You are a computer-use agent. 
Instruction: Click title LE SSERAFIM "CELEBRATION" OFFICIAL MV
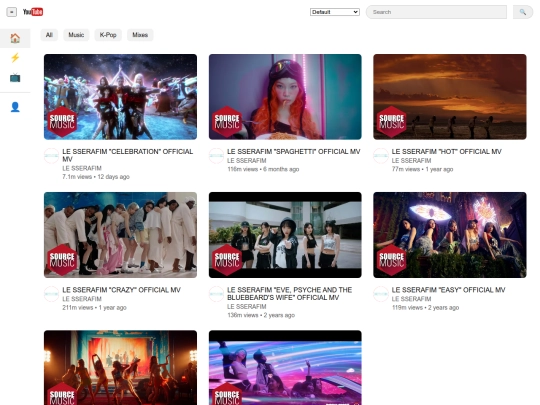[127, 155]
